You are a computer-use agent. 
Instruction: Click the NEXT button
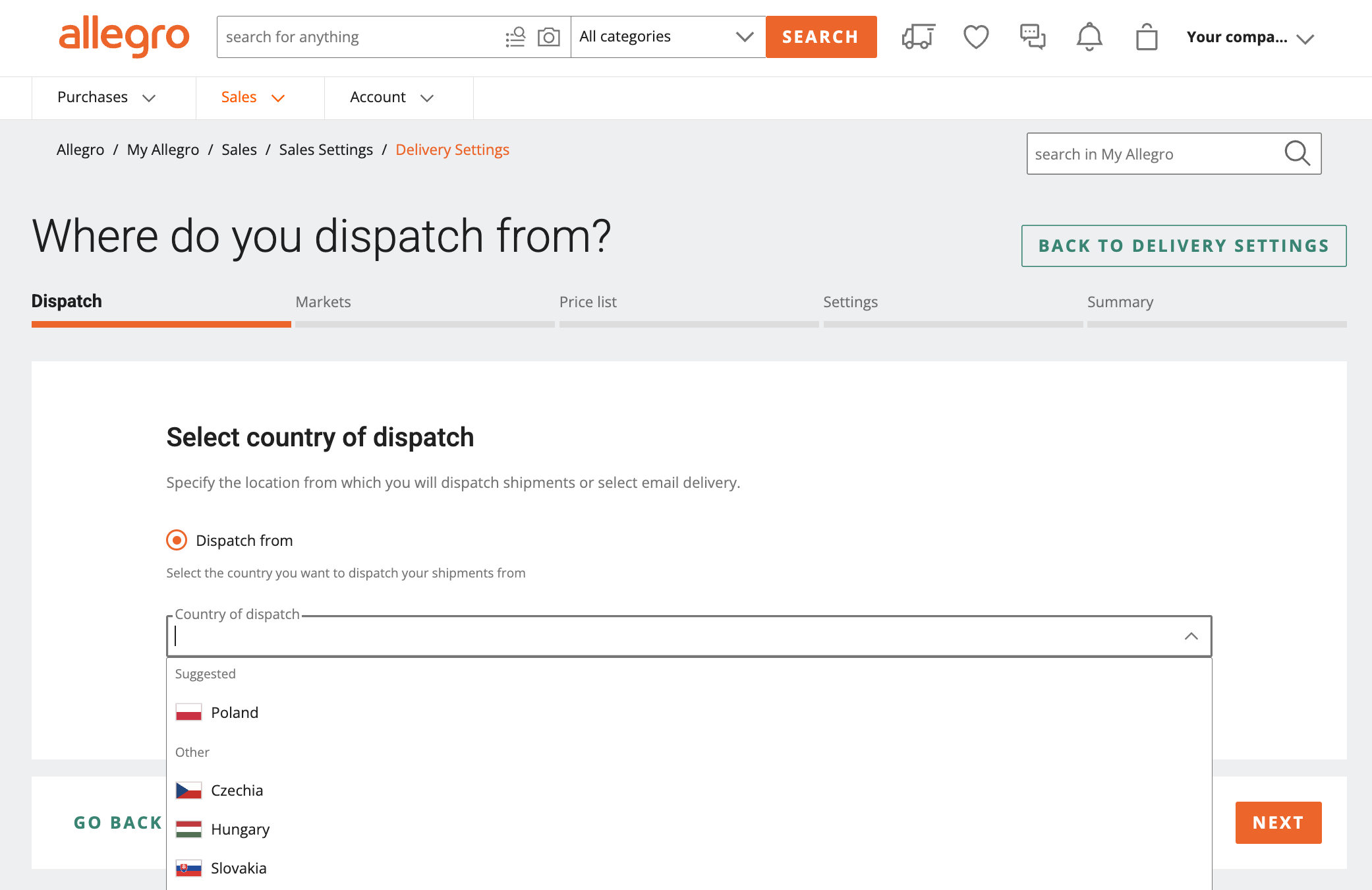click(1278, 823)
